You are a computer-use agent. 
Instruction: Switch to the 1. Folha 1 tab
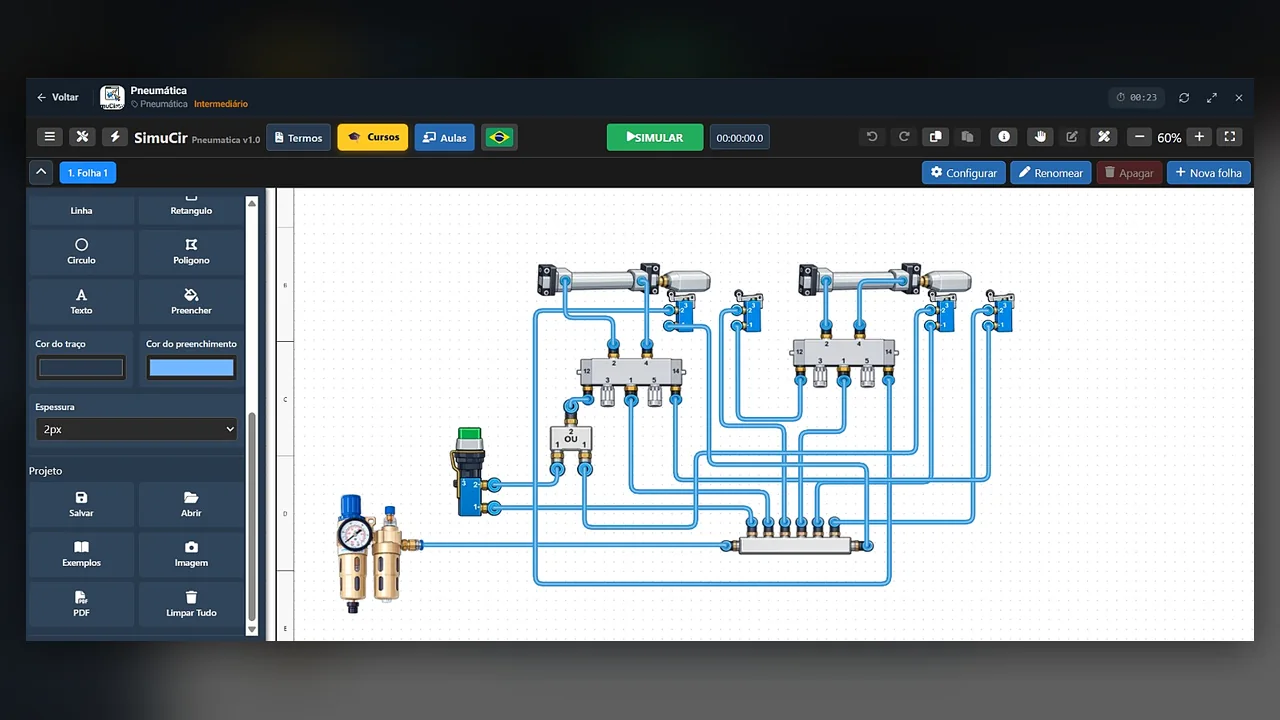coord(88,173)
